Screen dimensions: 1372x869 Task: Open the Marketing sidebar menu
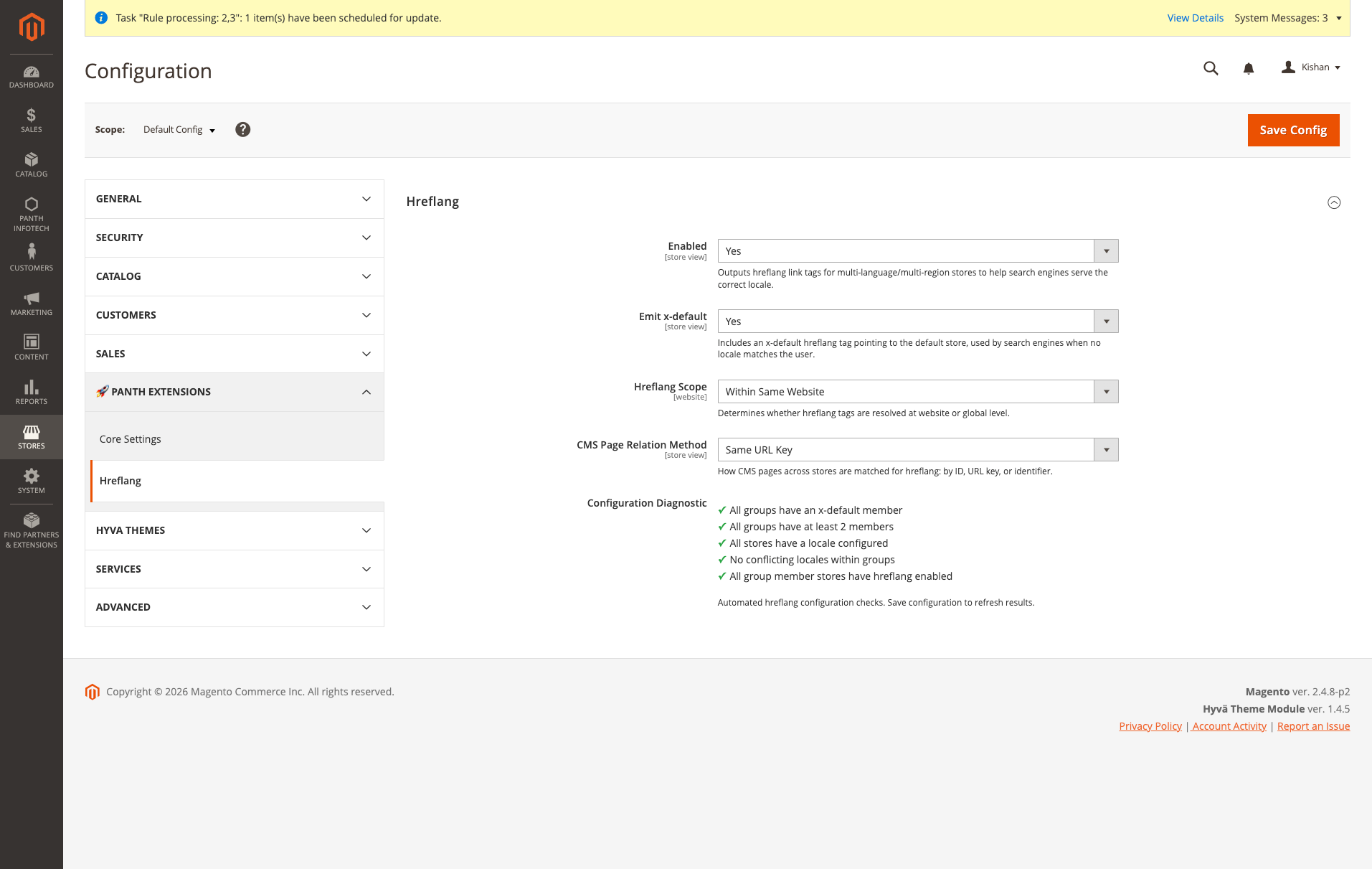click(x=31, y=302)
